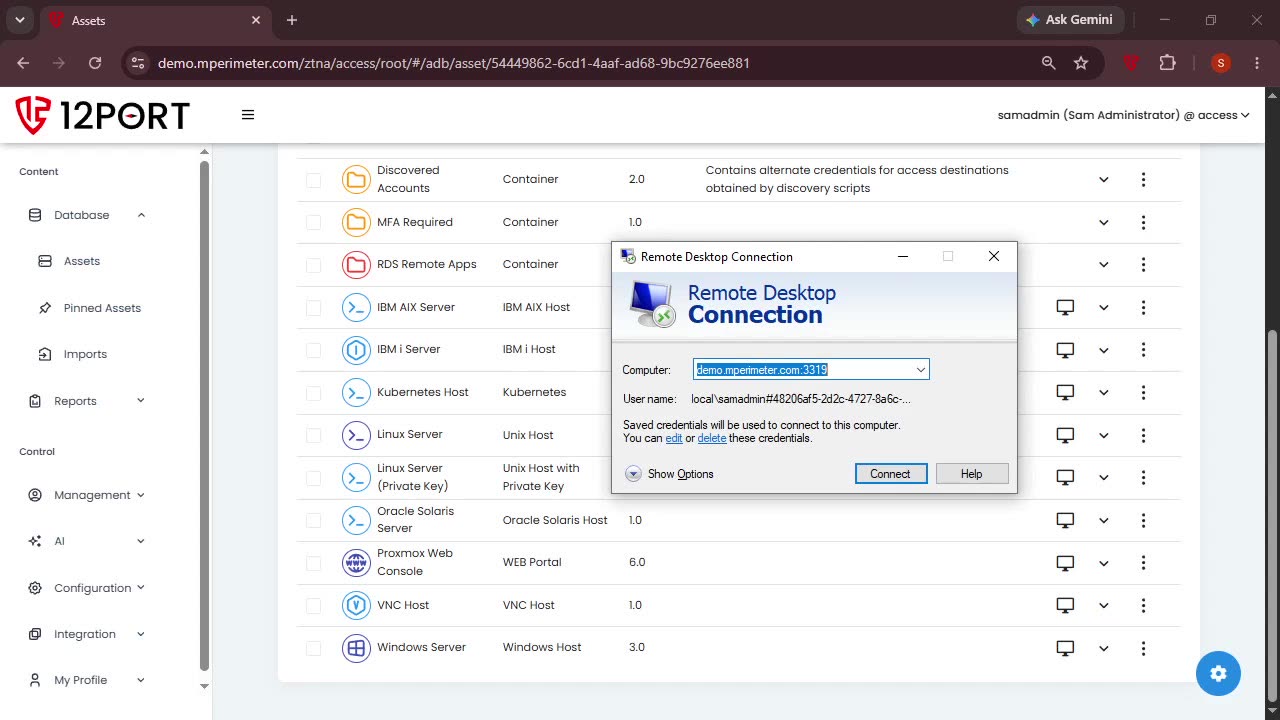The width and height of the screenshot is (1280, 720).
Task: Expand the VNC Host row chevron
Action: point(1104,605)
